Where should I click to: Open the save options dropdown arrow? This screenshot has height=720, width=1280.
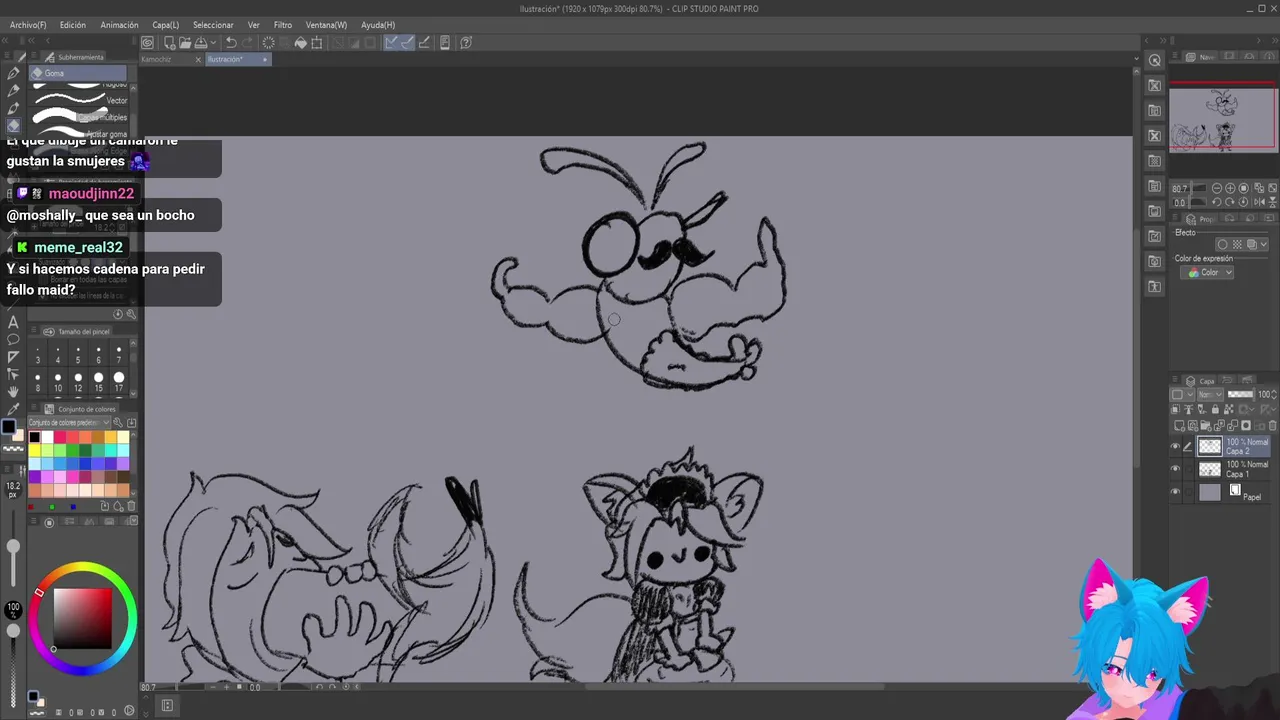point(213,42)
